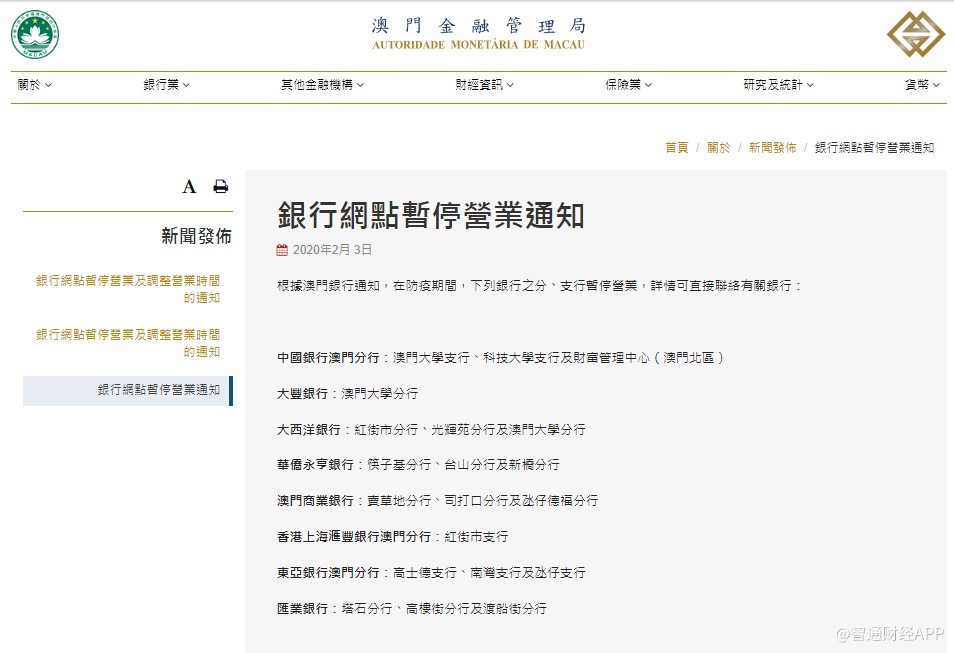Go to 首頁 in the breadcrumb
Viewport: 954px width, 653px height.
[677, 147]
